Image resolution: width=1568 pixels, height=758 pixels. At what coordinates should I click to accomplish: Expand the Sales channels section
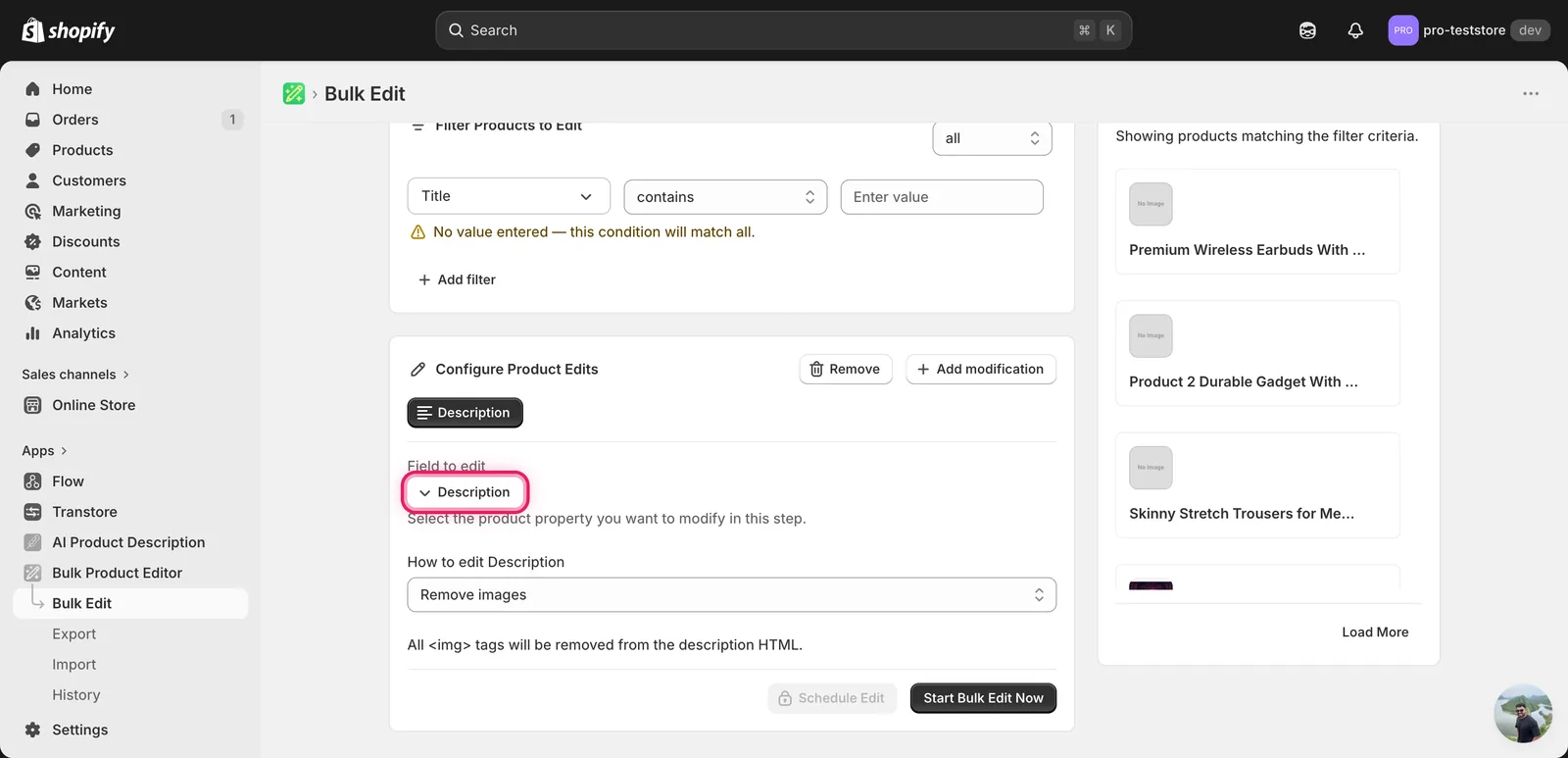point(75,375)
